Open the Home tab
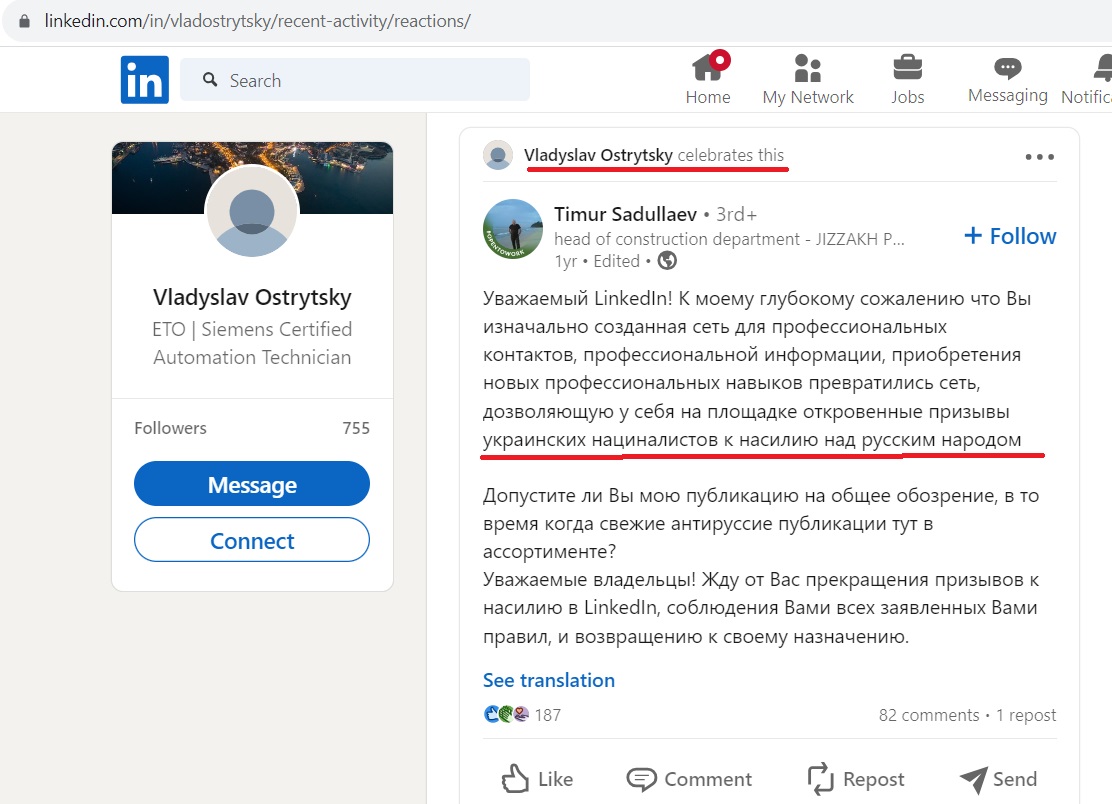The image size is (1112, 804). 708,79
